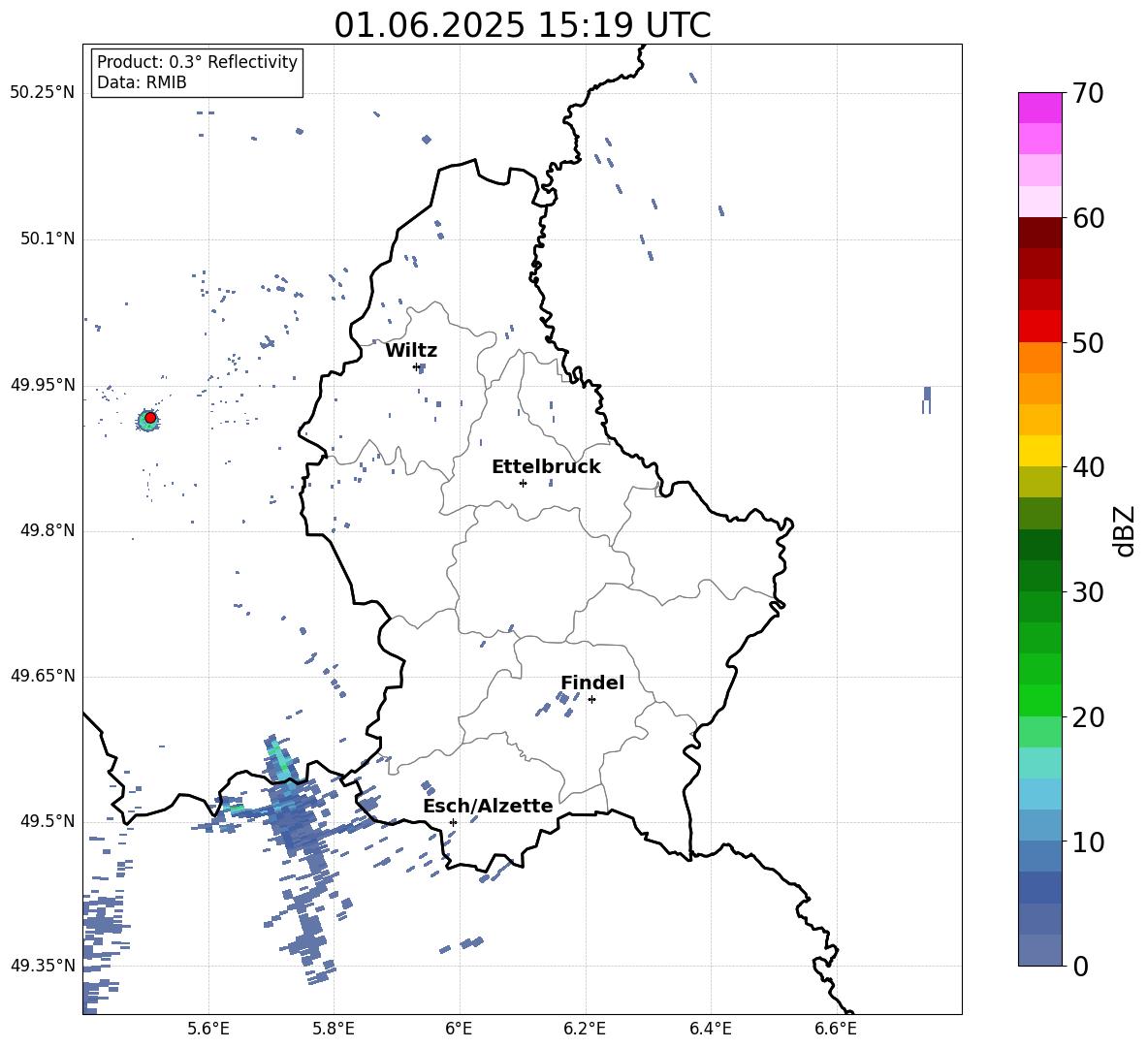Click the 49.35°N latitude label
Screen dimensions: 1148x1048
click(x=42, y=966)
